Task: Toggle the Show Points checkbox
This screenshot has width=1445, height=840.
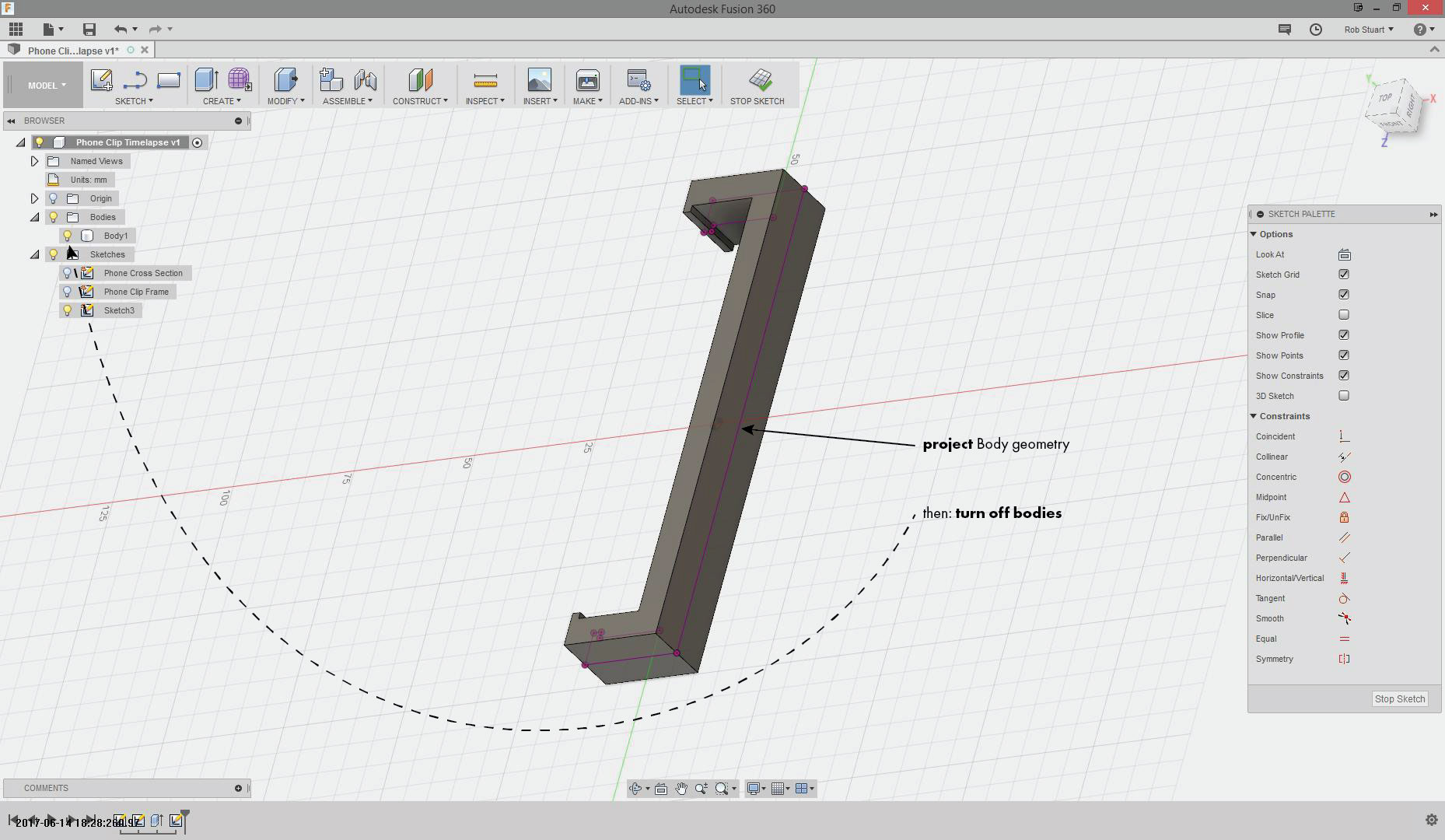Action: (x=1344, y=355)
